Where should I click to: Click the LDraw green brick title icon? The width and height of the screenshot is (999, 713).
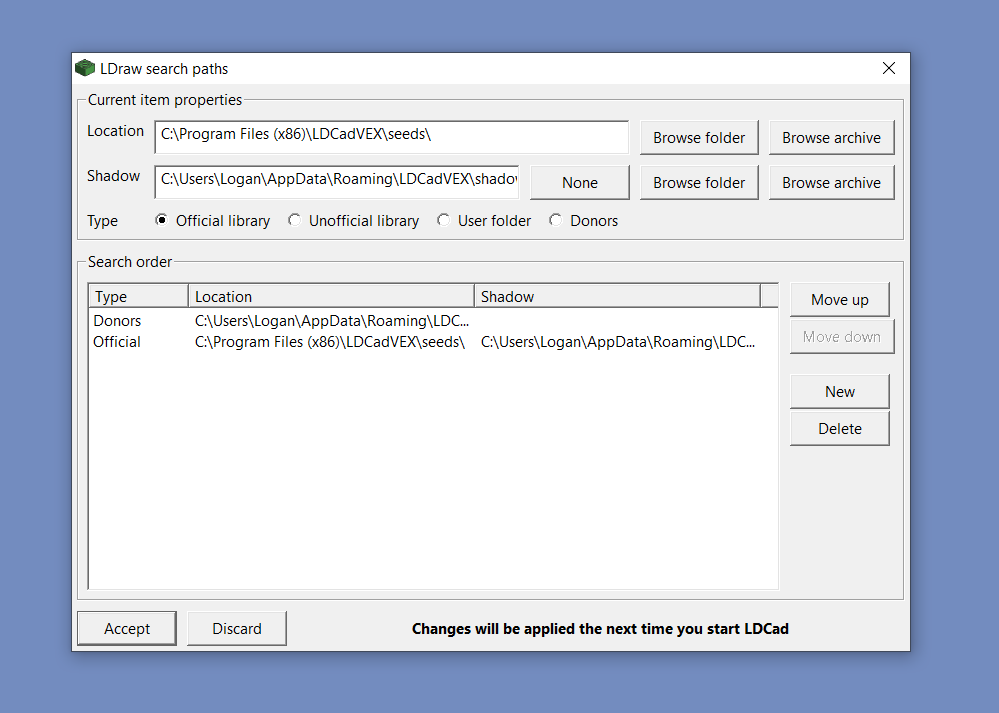click(85, 69)
